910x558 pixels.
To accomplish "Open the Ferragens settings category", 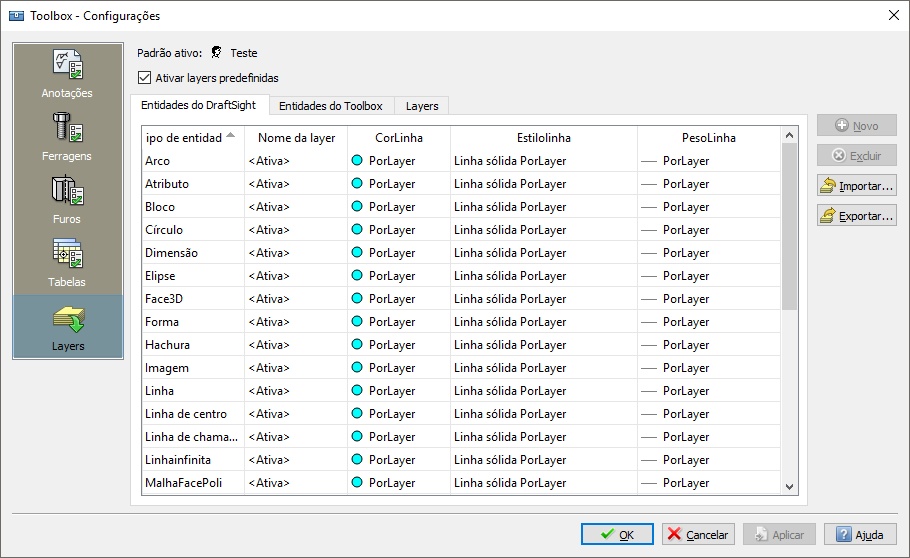I will click(67, 137).
